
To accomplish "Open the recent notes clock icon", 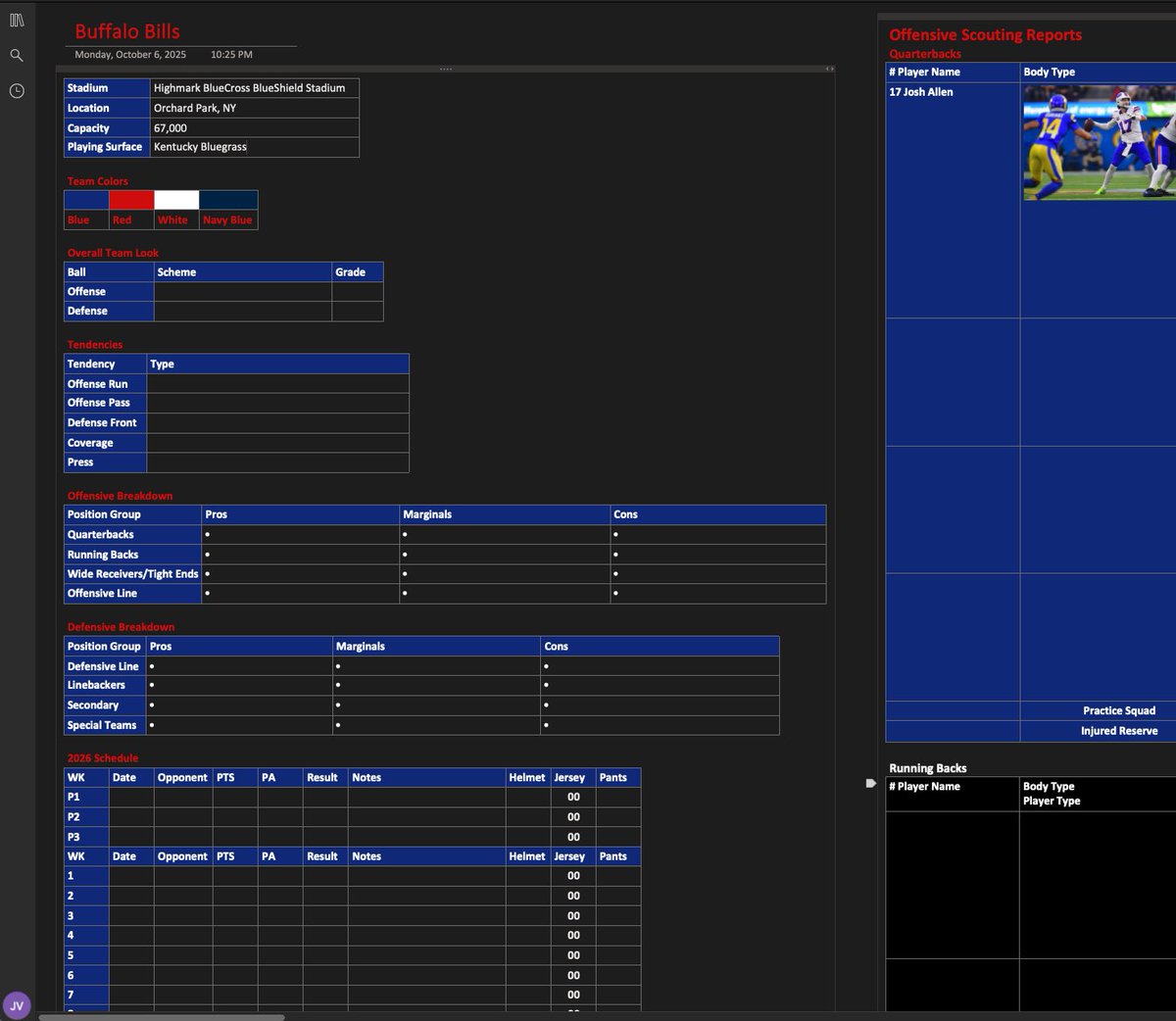I will tap(17, 91).
